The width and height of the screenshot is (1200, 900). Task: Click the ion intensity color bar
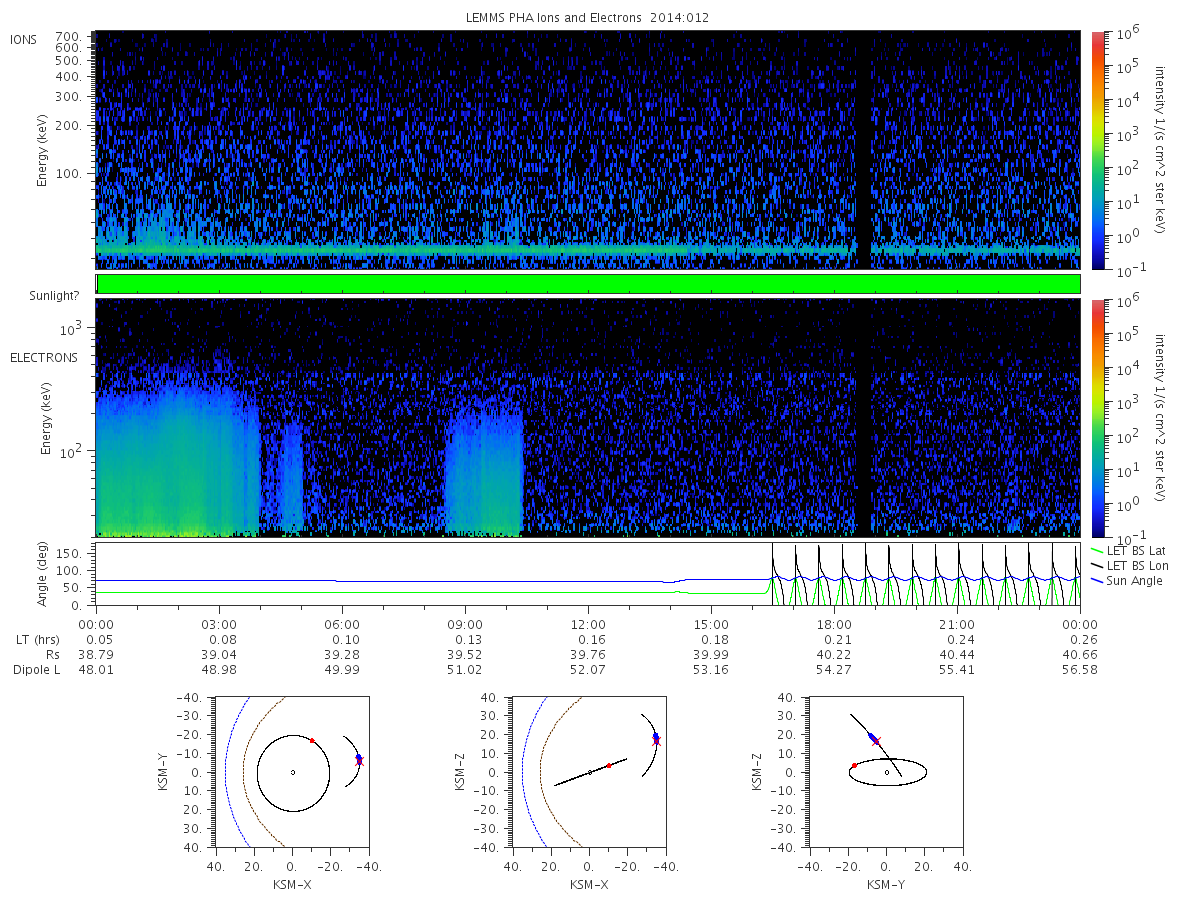[1097, 150]
